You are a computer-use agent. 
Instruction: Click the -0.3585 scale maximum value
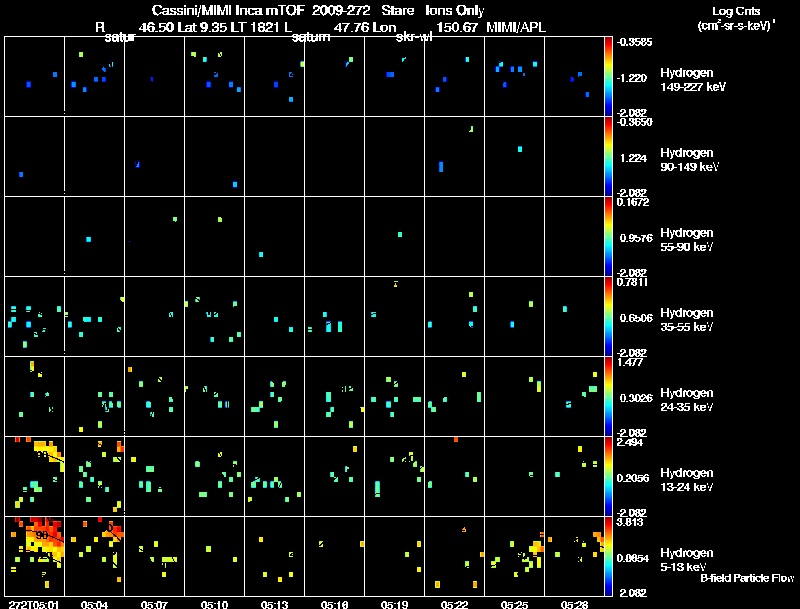(x=634, y=42)
